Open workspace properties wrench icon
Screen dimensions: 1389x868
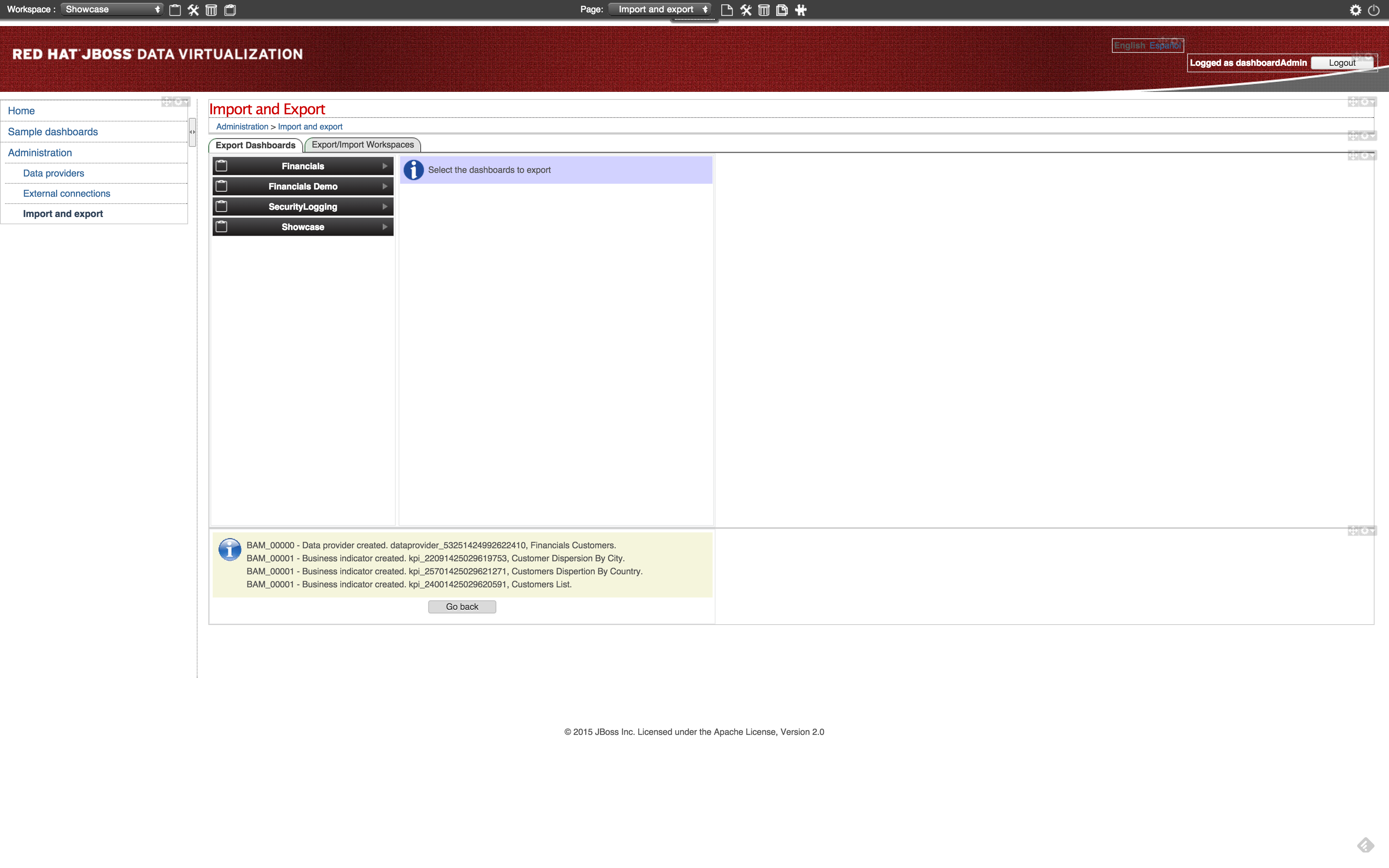[x=194, y=10]
